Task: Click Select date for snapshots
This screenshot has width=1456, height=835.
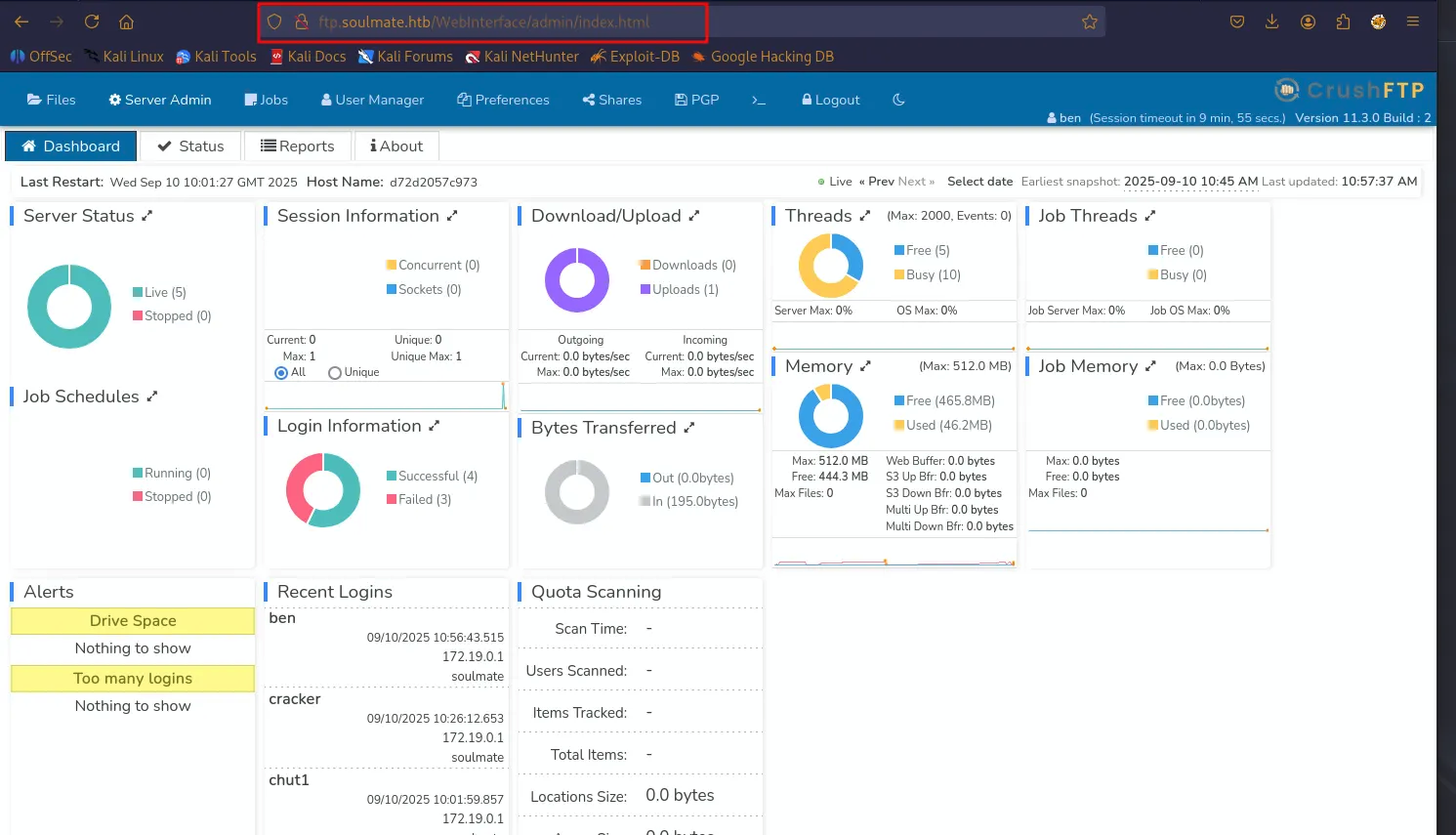Action: coord(979,182)
